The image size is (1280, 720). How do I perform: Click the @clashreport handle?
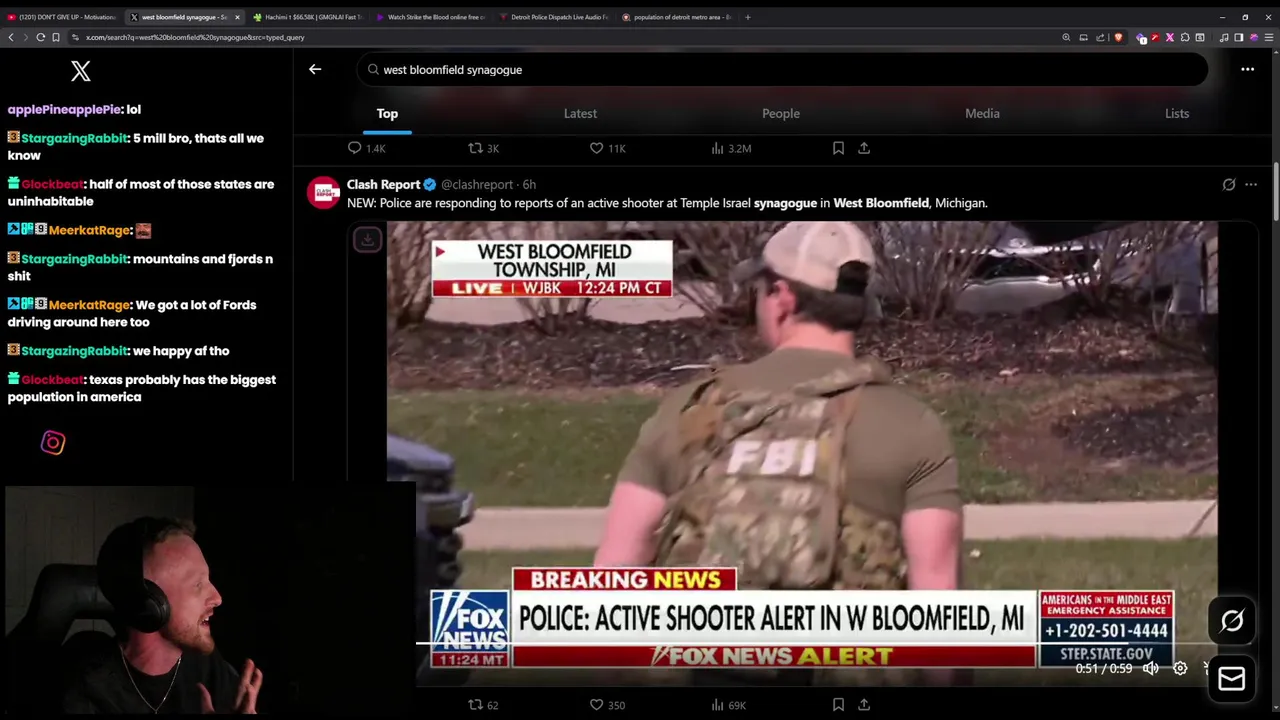[x=477, y=184]
